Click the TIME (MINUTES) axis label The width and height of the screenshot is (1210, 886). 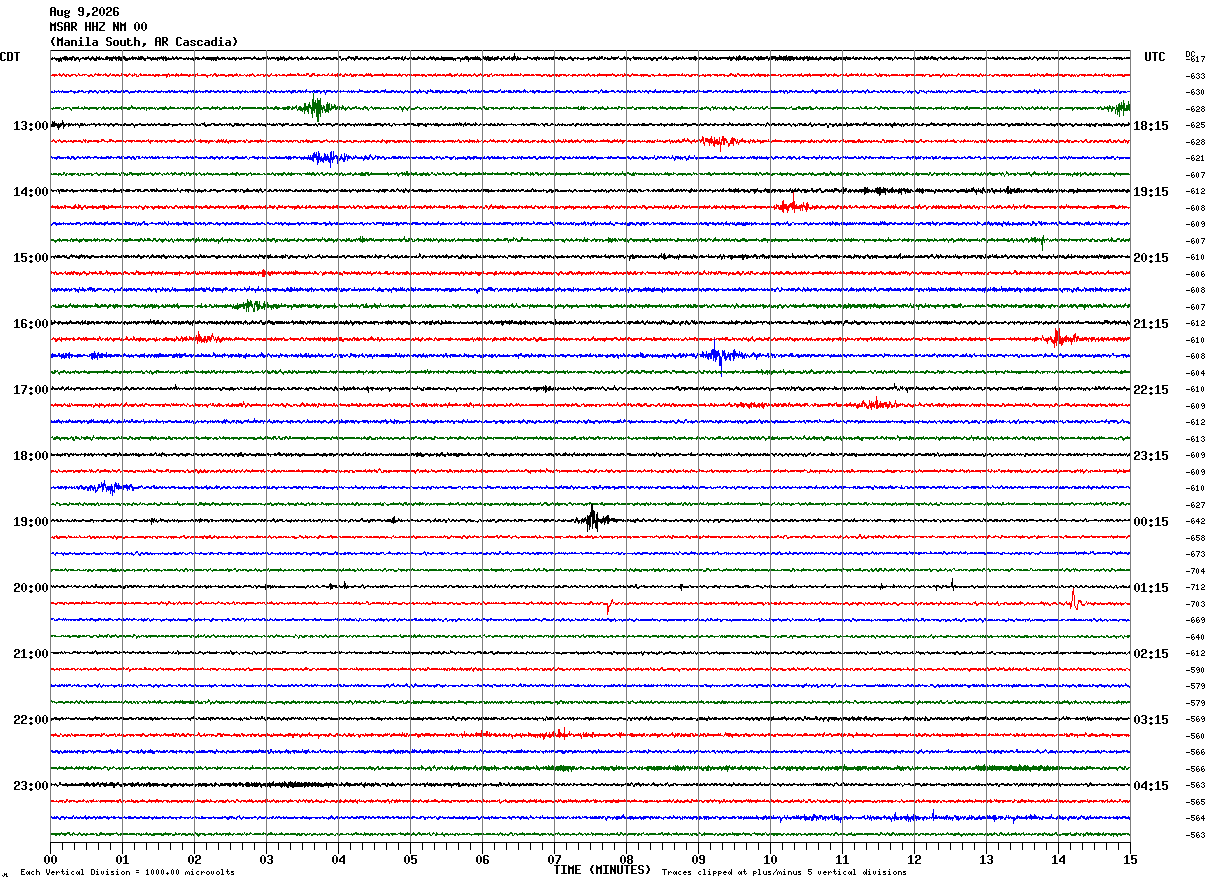pos(602,870)
